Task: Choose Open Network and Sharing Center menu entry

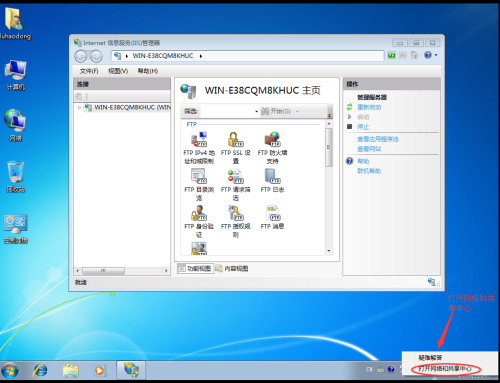Action: click(x=445, y=368)
